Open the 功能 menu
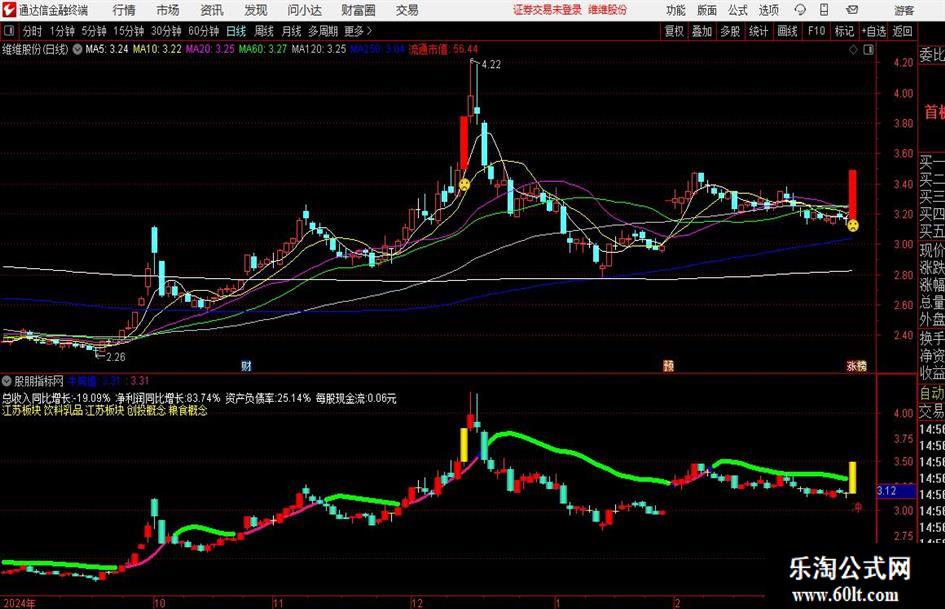This screenshot has height=609, width=945. (x=676, y=10)
